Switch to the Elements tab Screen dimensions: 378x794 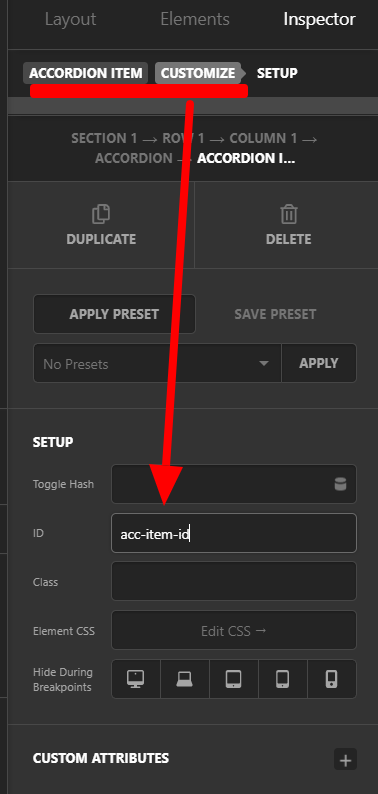195,19
